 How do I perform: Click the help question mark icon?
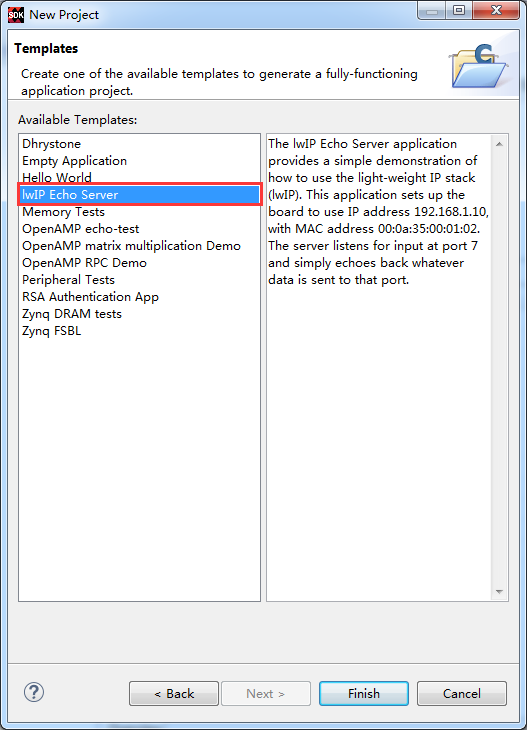pyautogui.click(x=34, y=692)
